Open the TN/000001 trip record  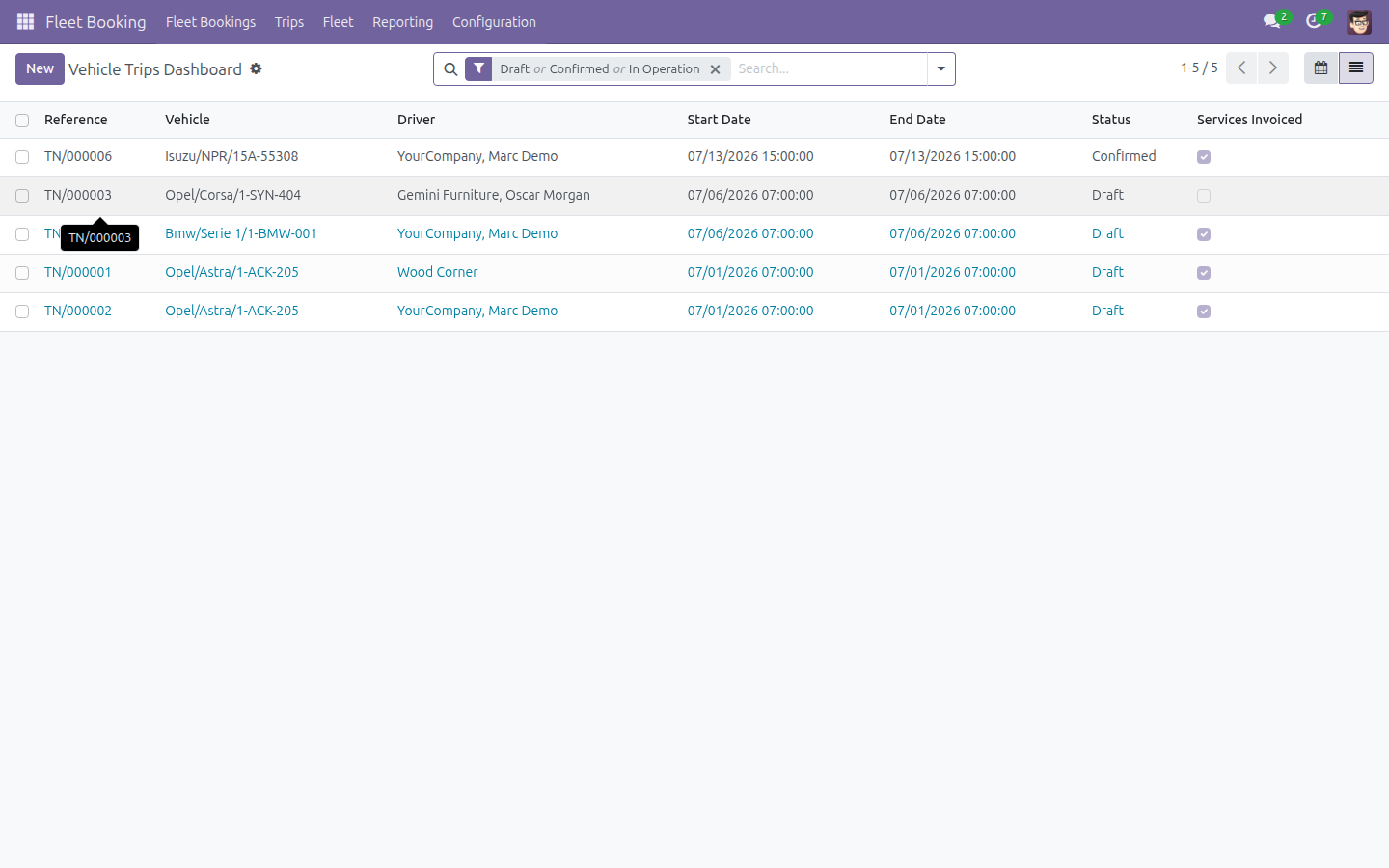pos(78,272)
